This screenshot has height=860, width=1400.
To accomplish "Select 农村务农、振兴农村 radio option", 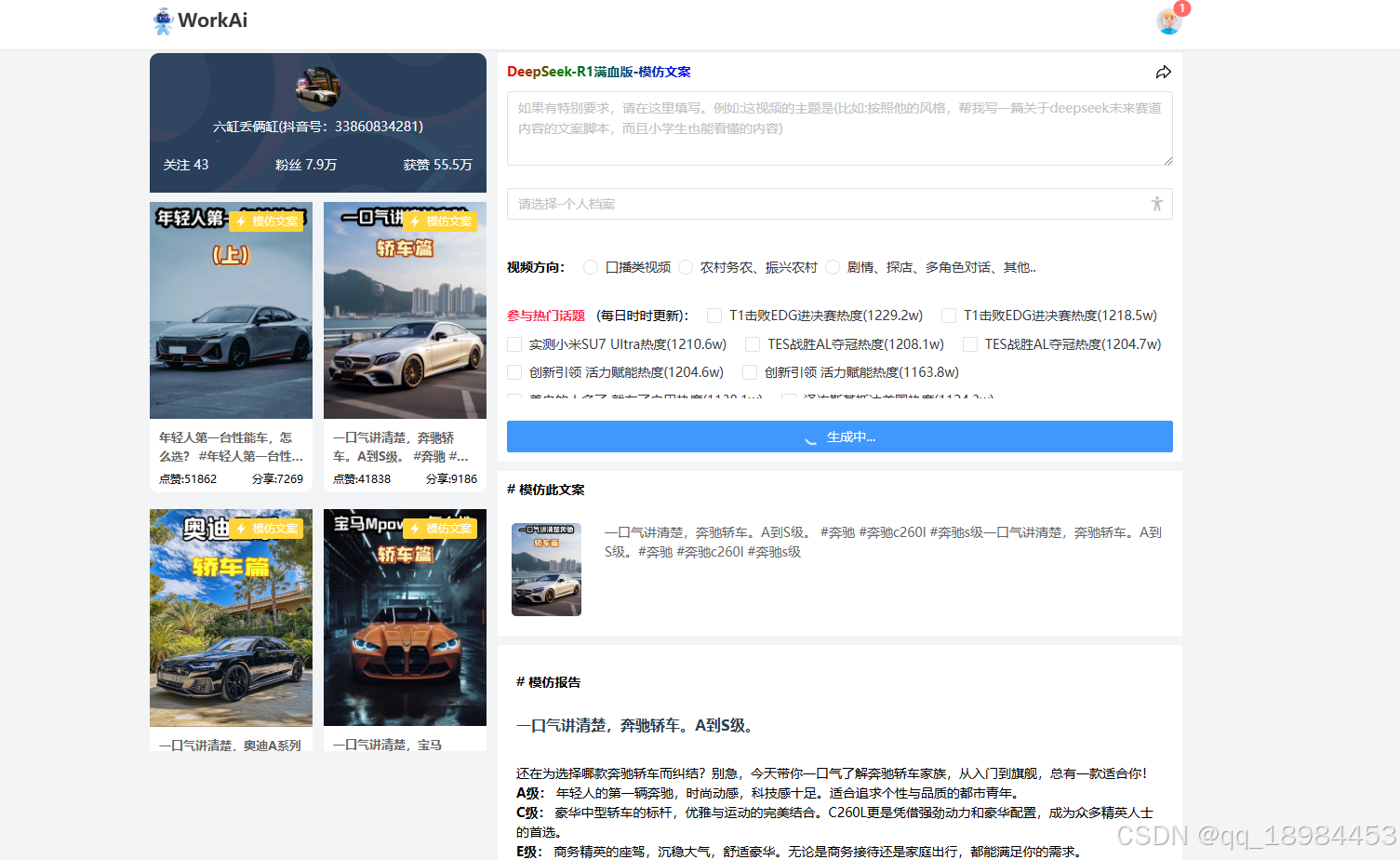I will click(686, 267).
